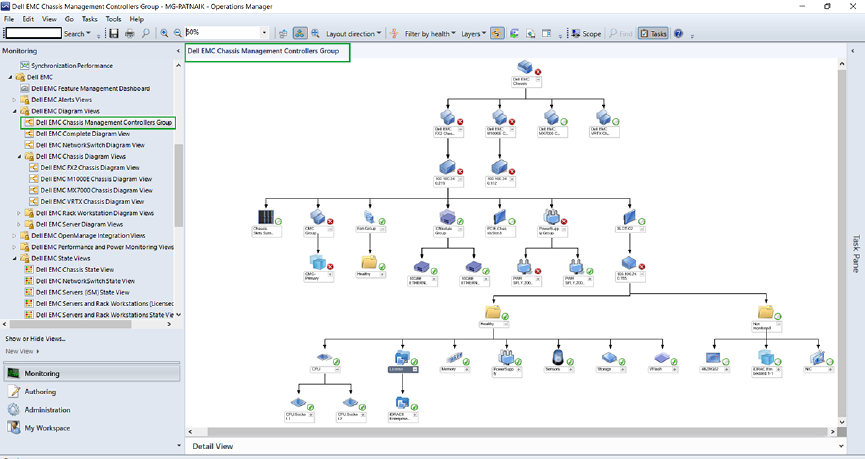The height and width of the screenshot is (459, 865).
Task: Open the Tools menu
Action: (x=113, y=19)
